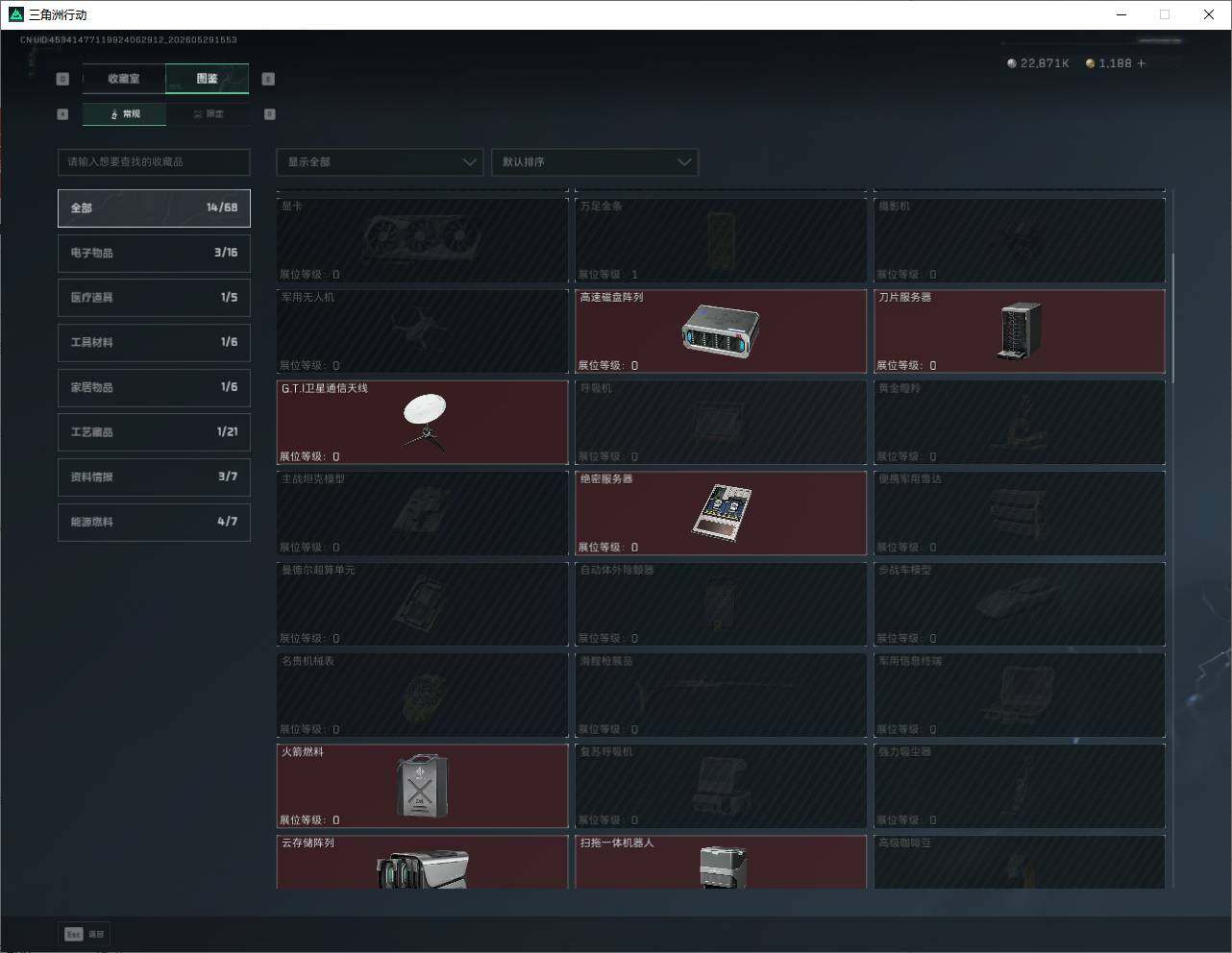Select the 扫拖一体机器人 robot item
The image size is (1232, 953).
(x=721, y=862)
